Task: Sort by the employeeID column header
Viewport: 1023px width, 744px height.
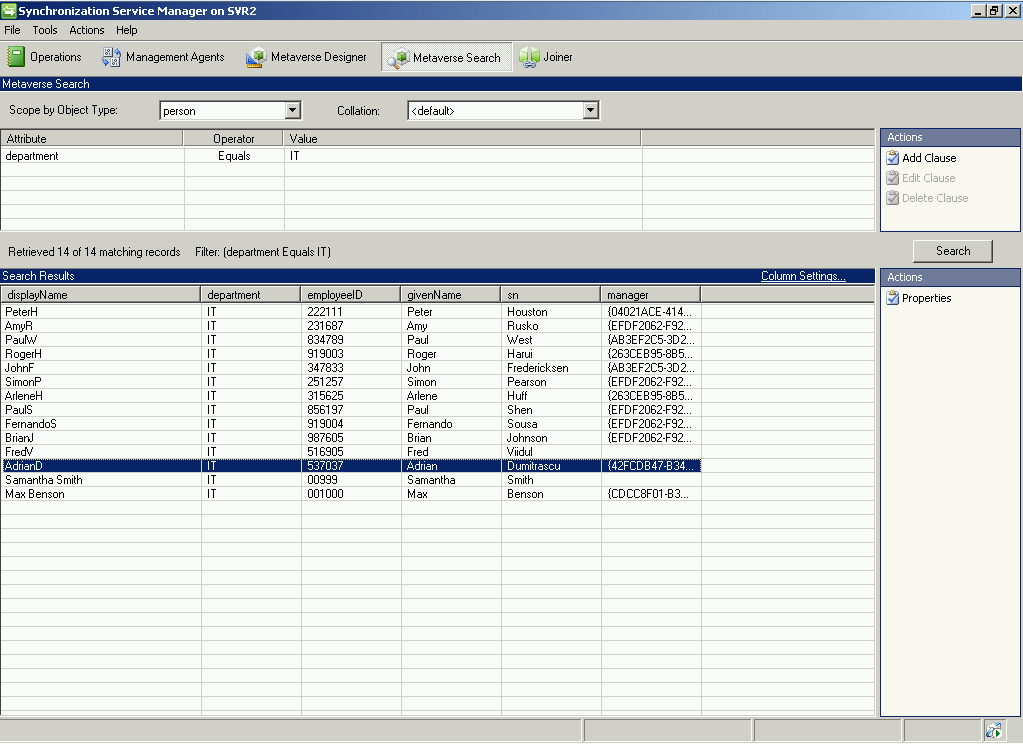Action: (x=350, y=295)
